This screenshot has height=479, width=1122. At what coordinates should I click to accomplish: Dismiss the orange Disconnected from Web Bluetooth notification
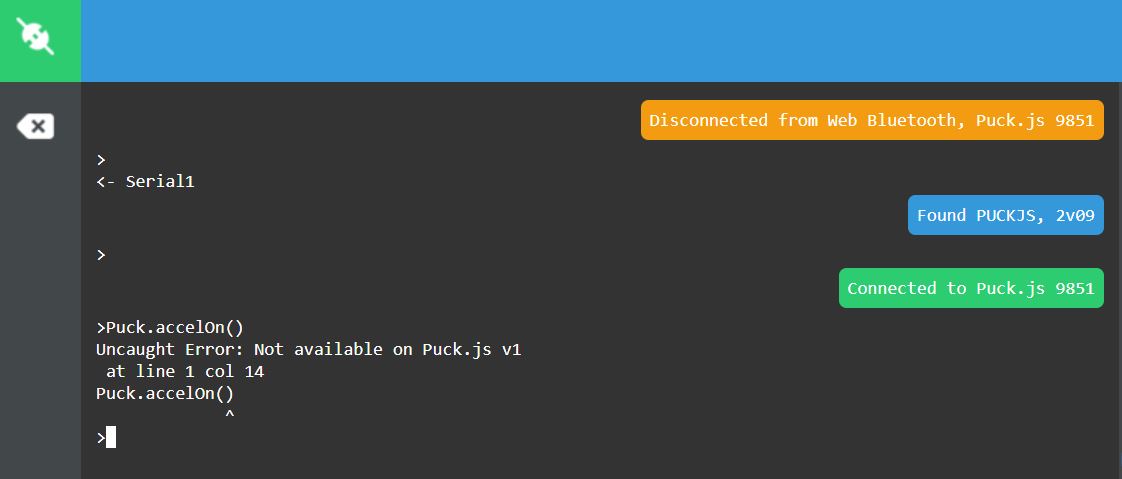click(872, 120)
